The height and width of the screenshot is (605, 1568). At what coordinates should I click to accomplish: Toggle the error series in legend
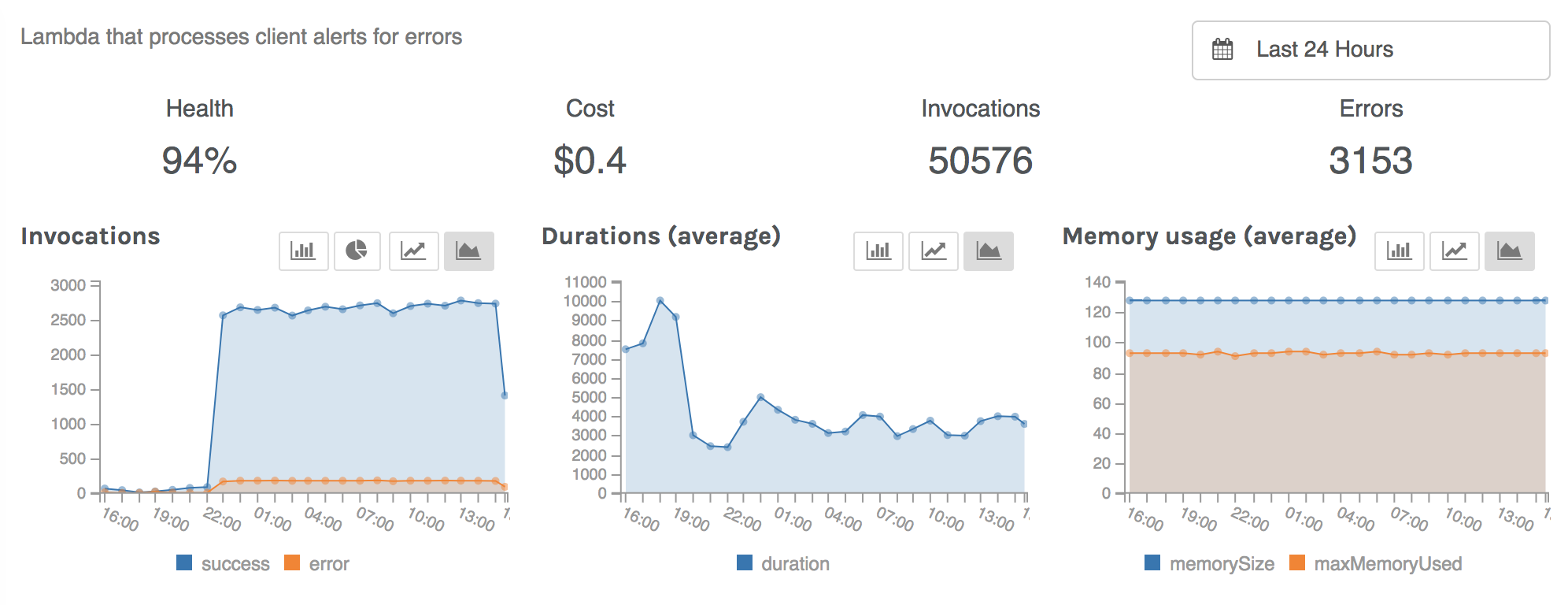(x=317, y=563)
